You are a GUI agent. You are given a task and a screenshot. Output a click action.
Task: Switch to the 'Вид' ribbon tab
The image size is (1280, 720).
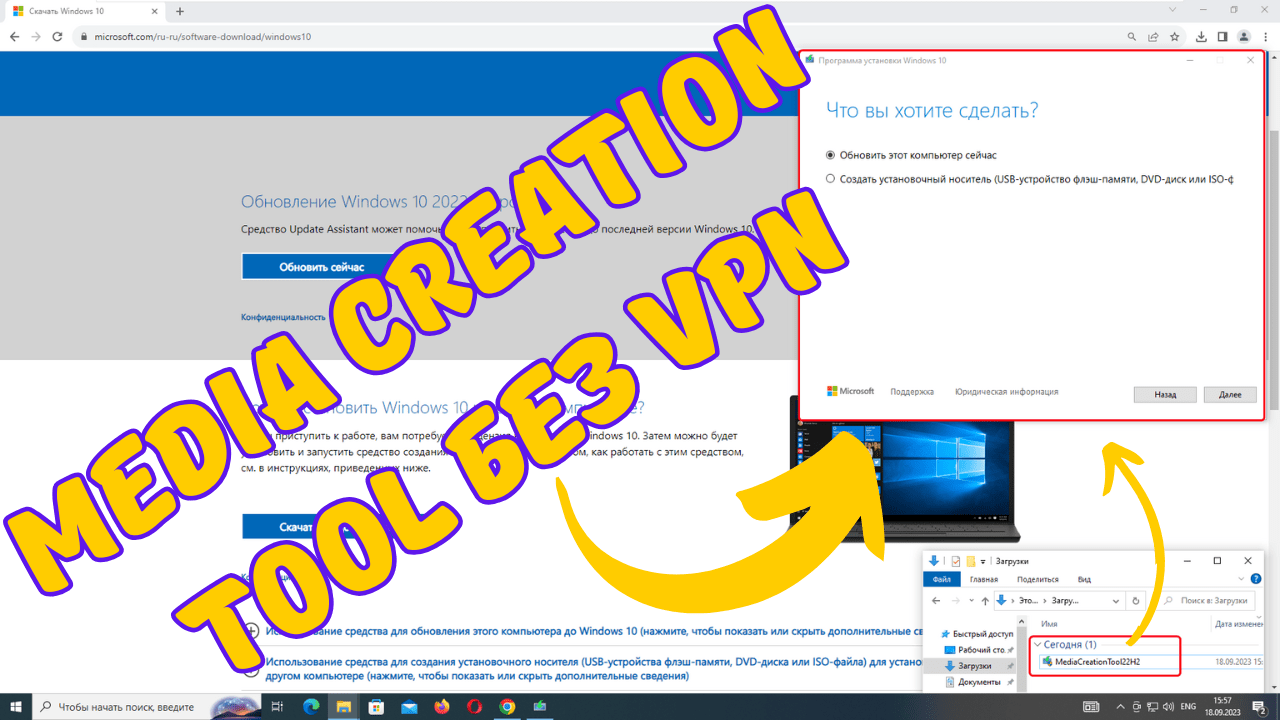[x=1085, y=579]
